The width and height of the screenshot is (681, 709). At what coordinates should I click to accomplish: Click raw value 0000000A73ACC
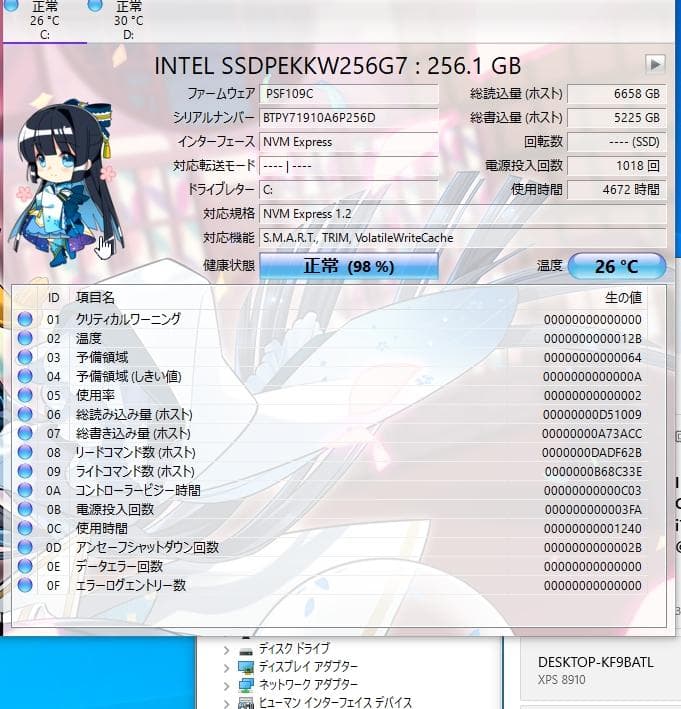point(592,434)
